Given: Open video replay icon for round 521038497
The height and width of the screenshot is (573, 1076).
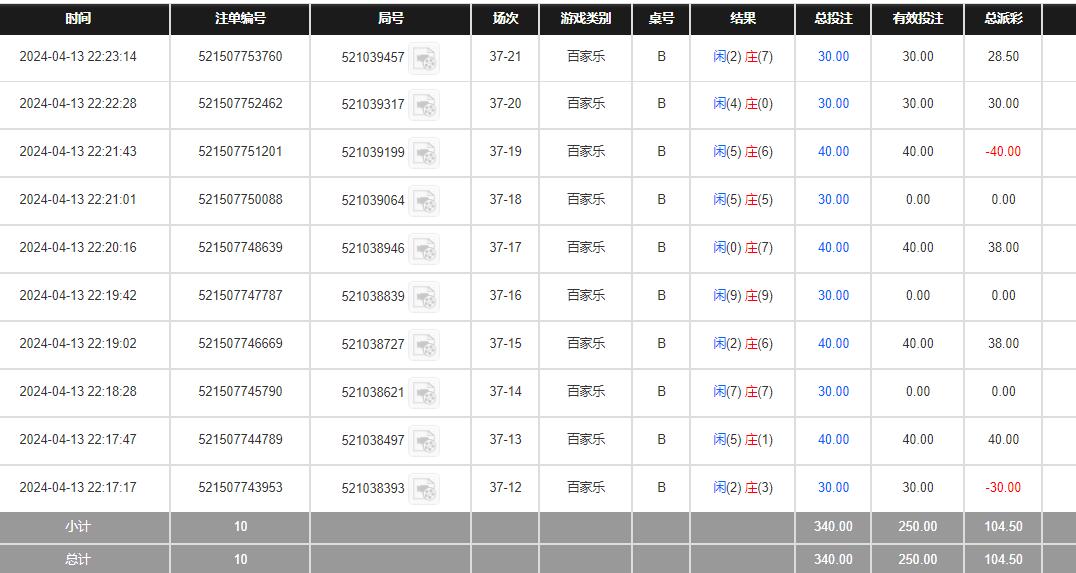Looking at the screenshot, I should (x=424, y=441).
